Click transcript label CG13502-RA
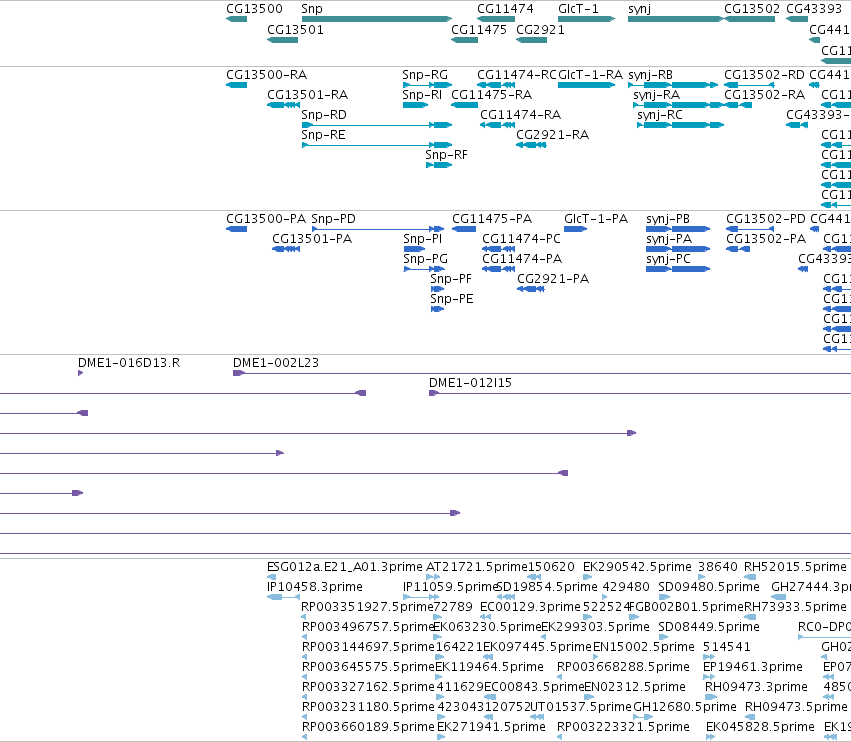851x742 pixels. point(764,94)
